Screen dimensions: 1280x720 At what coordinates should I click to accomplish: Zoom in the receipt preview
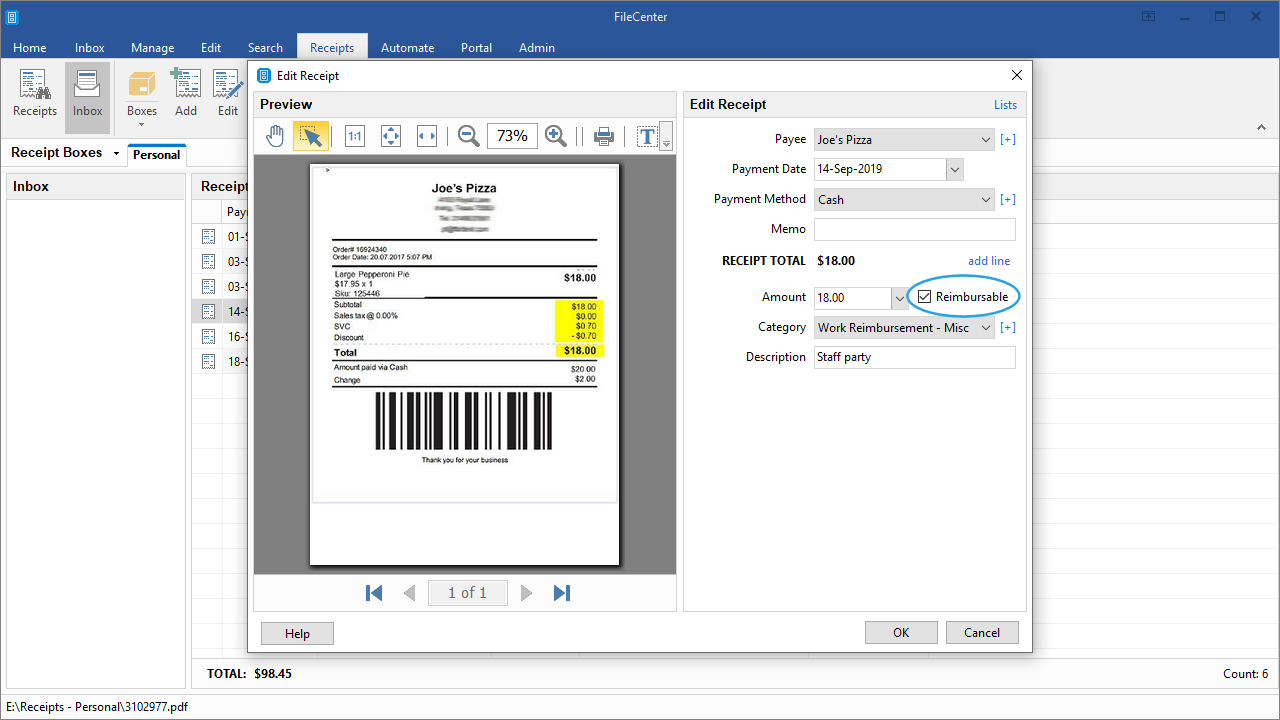tap(556, 136)
